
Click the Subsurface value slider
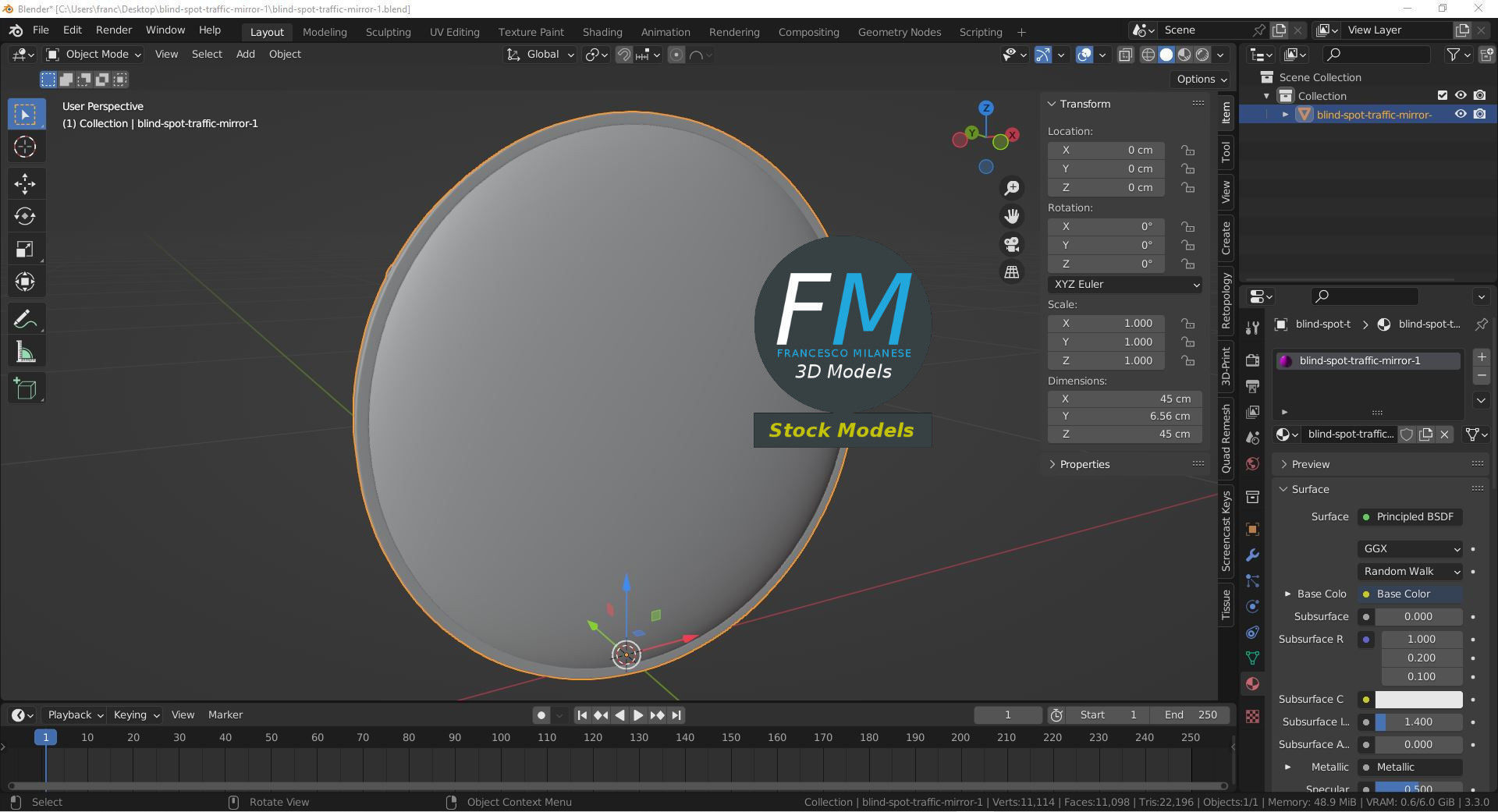[x=1418, y=617]
